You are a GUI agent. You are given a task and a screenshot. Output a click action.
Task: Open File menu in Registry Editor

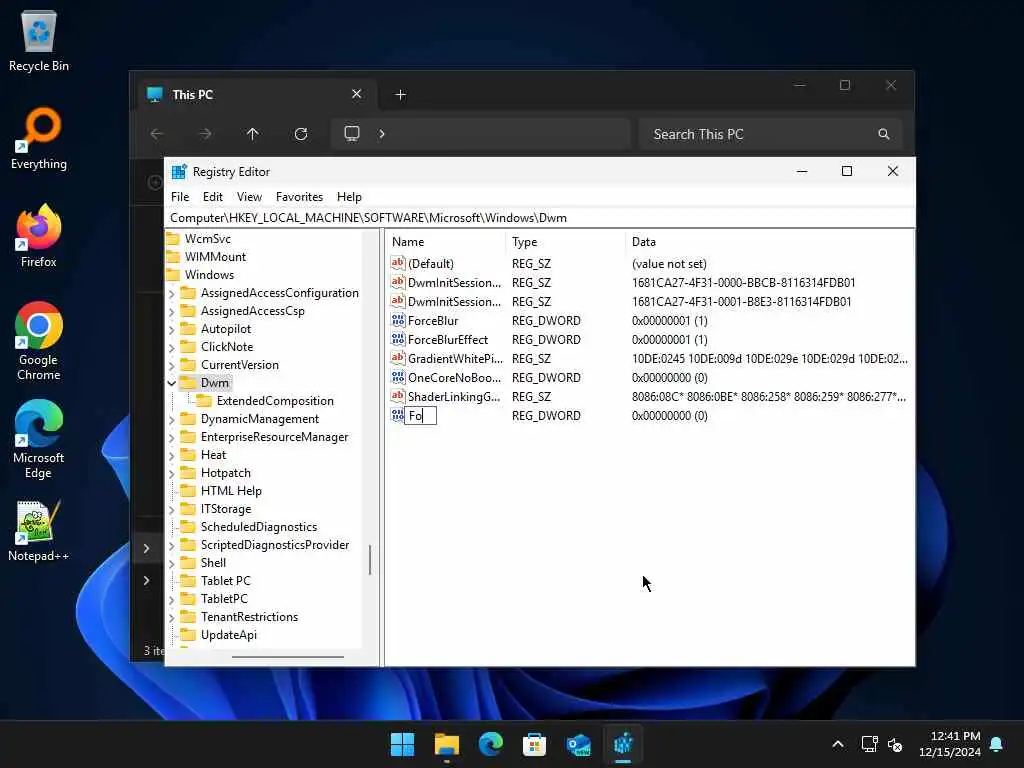click(180, 197)
